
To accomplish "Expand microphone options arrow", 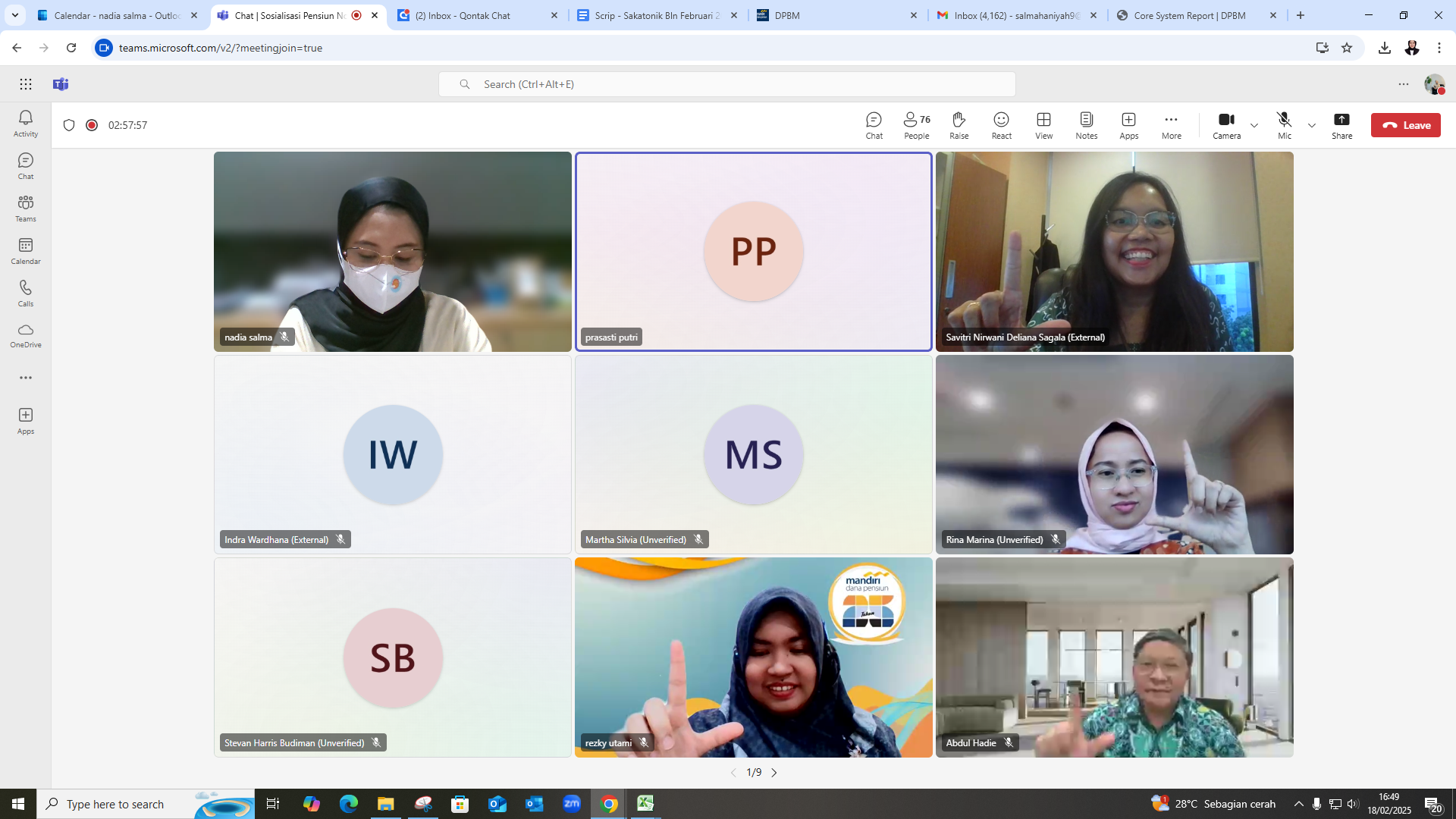I will 1312,126.
